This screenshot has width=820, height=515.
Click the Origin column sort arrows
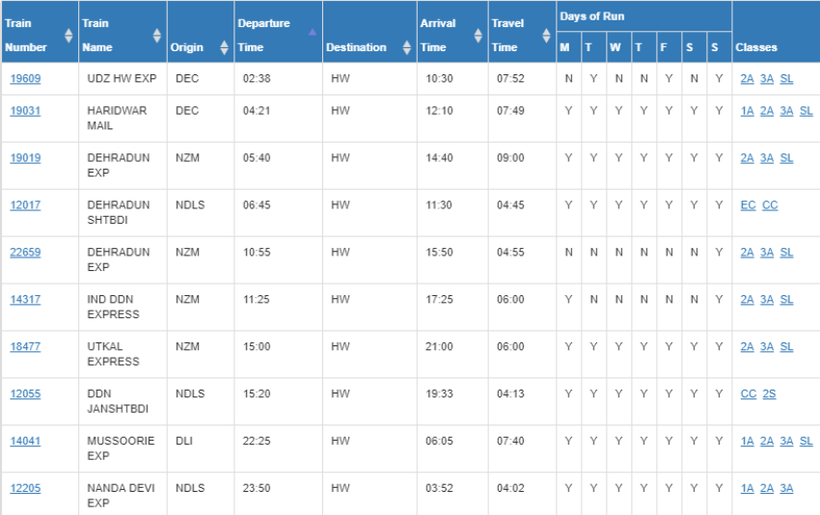coord(224,47)
